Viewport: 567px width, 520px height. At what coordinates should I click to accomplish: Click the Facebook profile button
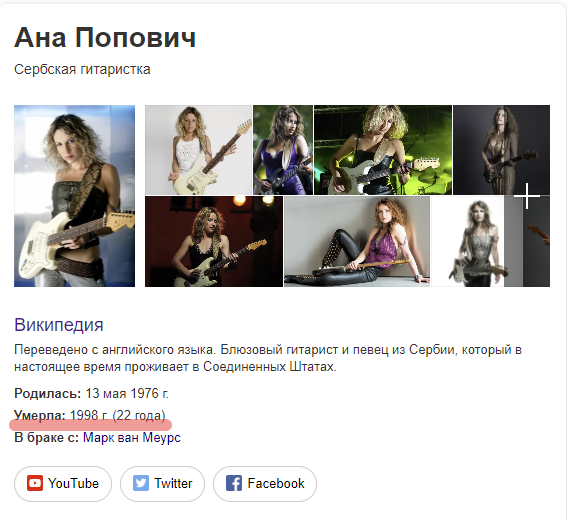tap(265, 483)
